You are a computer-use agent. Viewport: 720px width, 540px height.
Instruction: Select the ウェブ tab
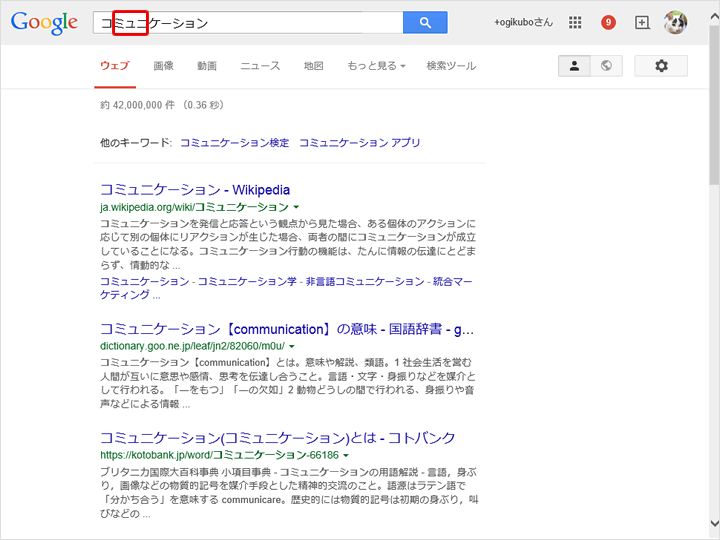point(115,66)
